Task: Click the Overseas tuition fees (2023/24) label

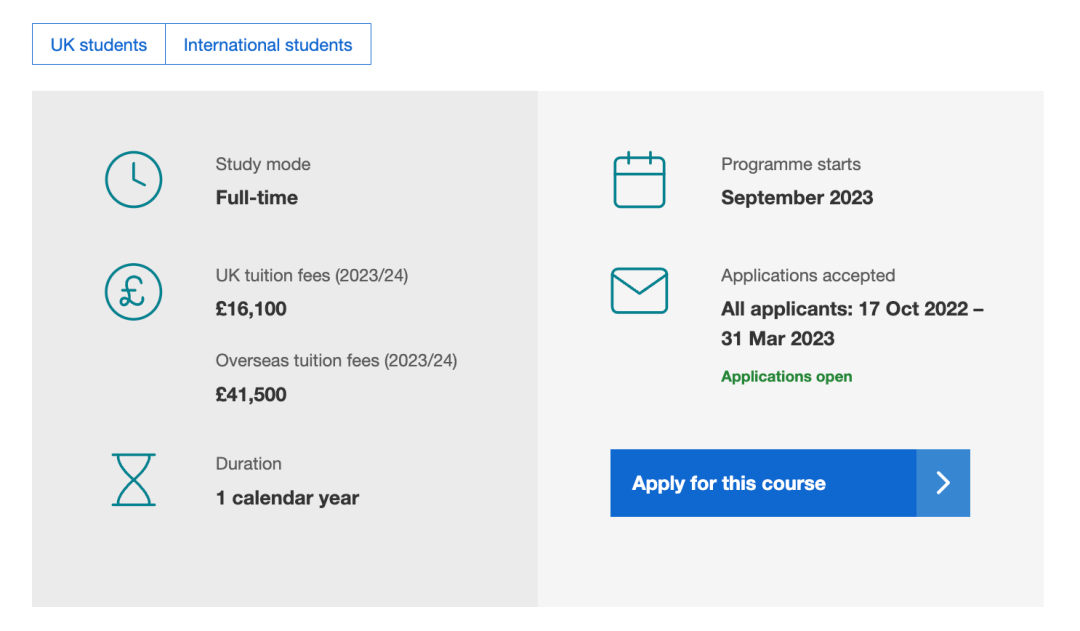Action: point(336,361)
